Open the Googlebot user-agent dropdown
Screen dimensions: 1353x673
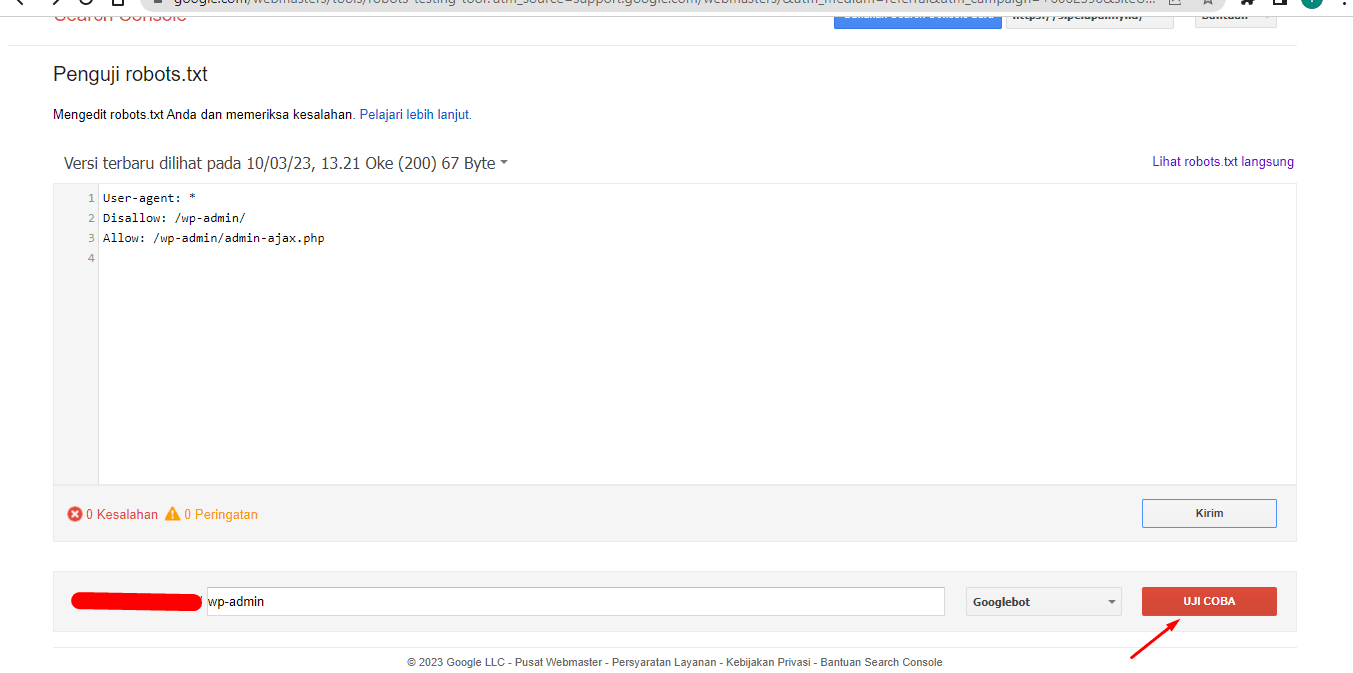pyautogui.click(x=1043, y=602)
